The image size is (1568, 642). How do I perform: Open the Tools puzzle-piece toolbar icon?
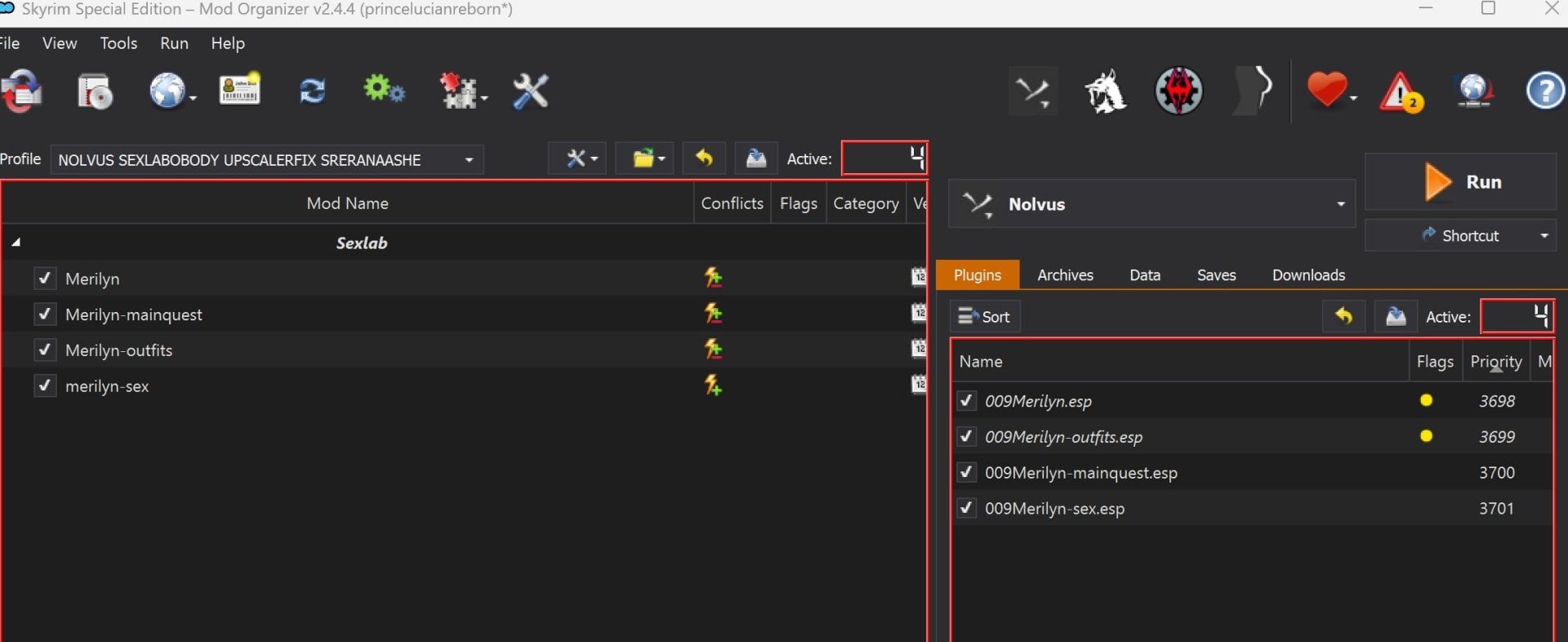click(x=461, y=91)
